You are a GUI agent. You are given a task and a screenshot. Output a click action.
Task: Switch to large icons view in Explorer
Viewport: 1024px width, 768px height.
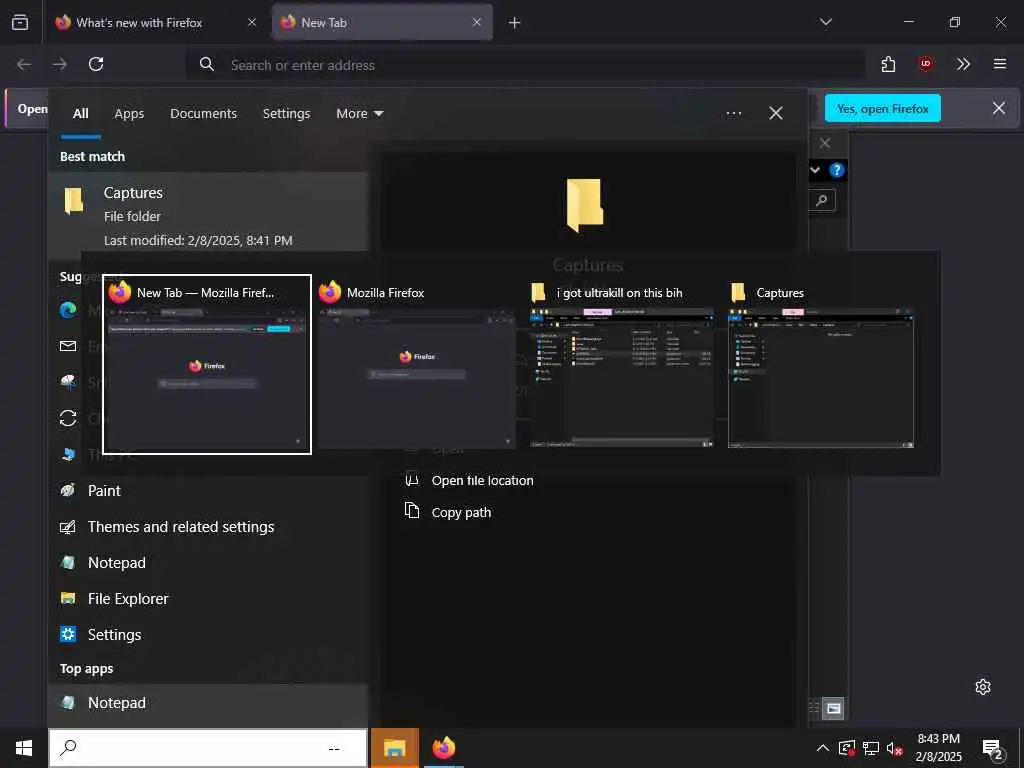click(x=833, y=709)
